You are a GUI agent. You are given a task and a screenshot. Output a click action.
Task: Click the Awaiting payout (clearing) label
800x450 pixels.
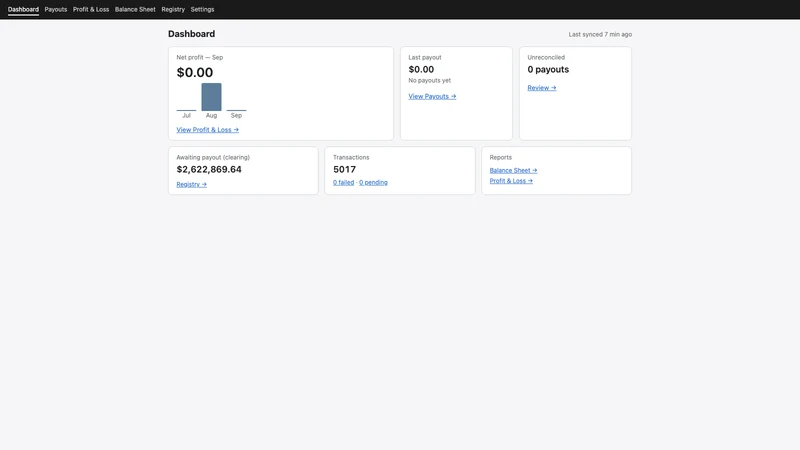[213, 157]
